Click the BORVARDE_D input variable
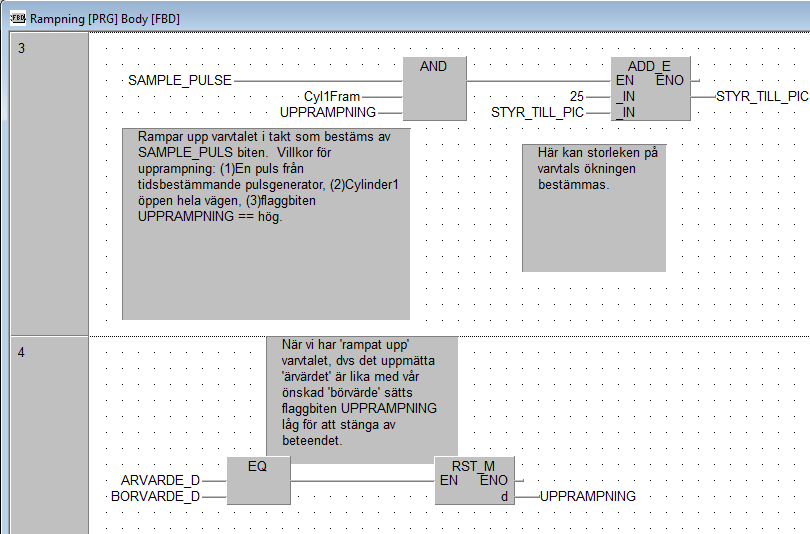This screenshot has height=534, width=810. point(155,496)
